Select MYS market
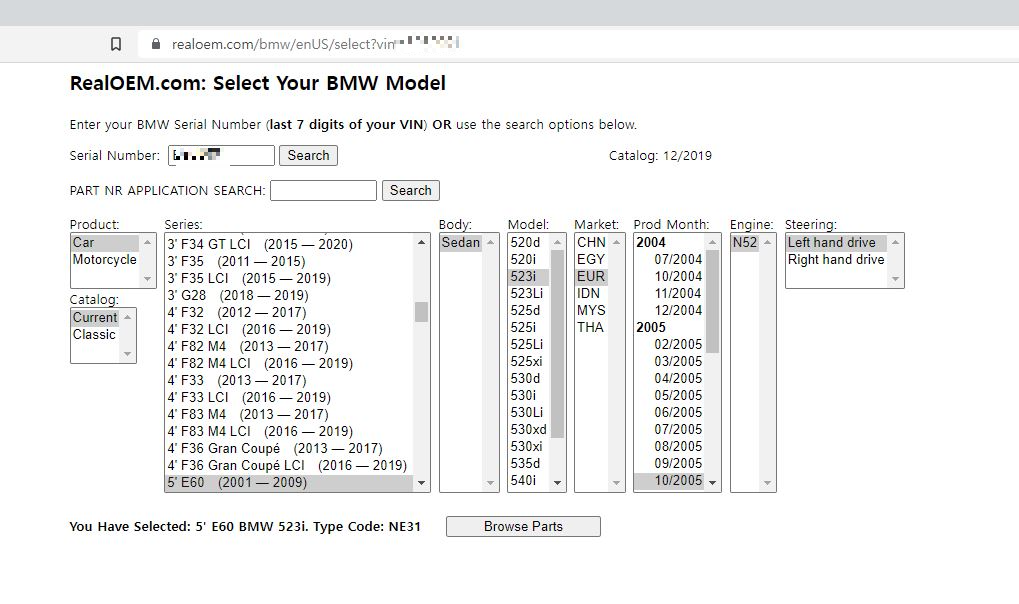 pyautogui.click(x=591, y=310)
